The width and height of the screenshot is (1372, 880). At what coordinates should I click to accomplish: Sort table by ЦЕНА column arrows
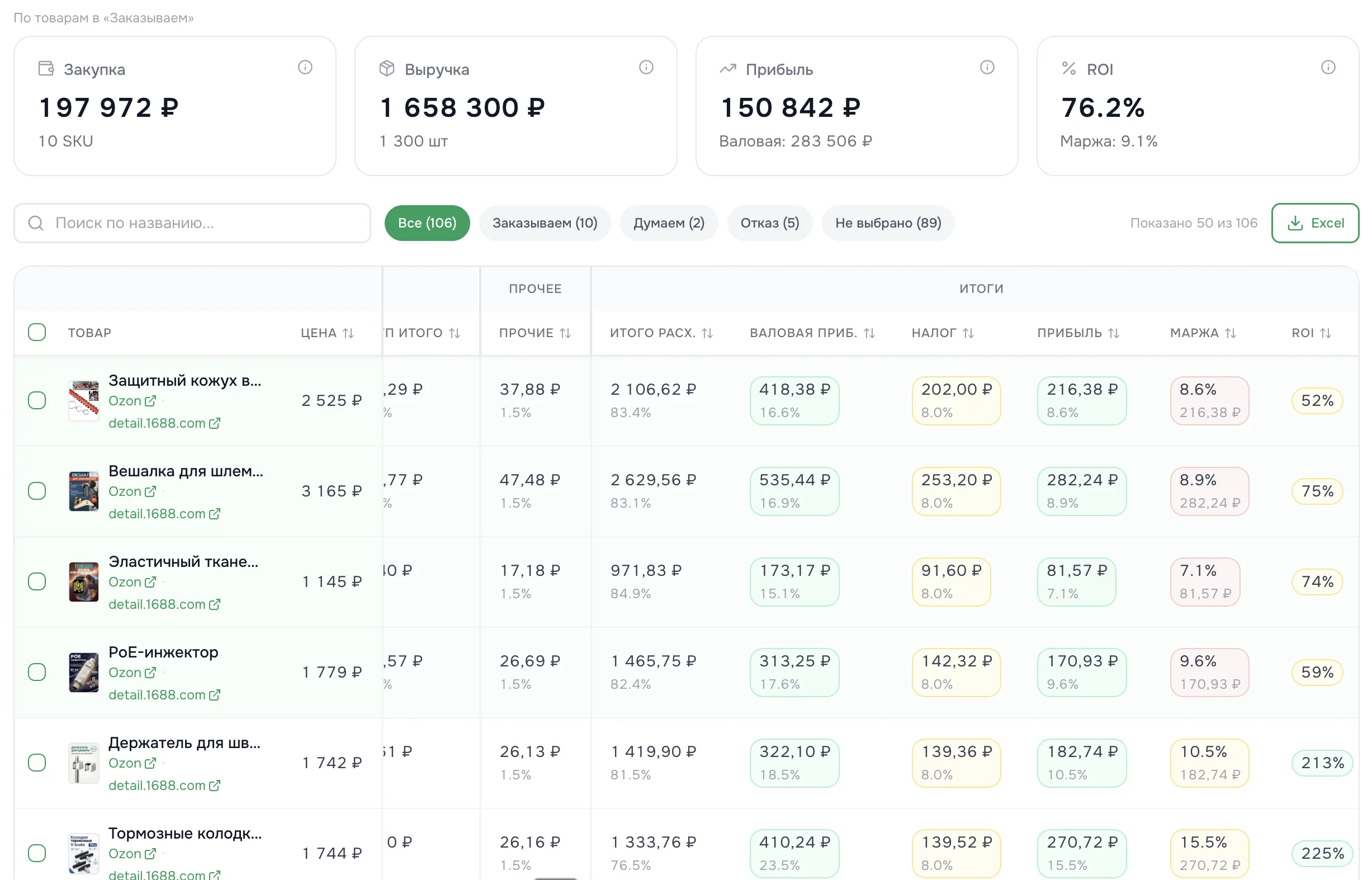point(348,333)
